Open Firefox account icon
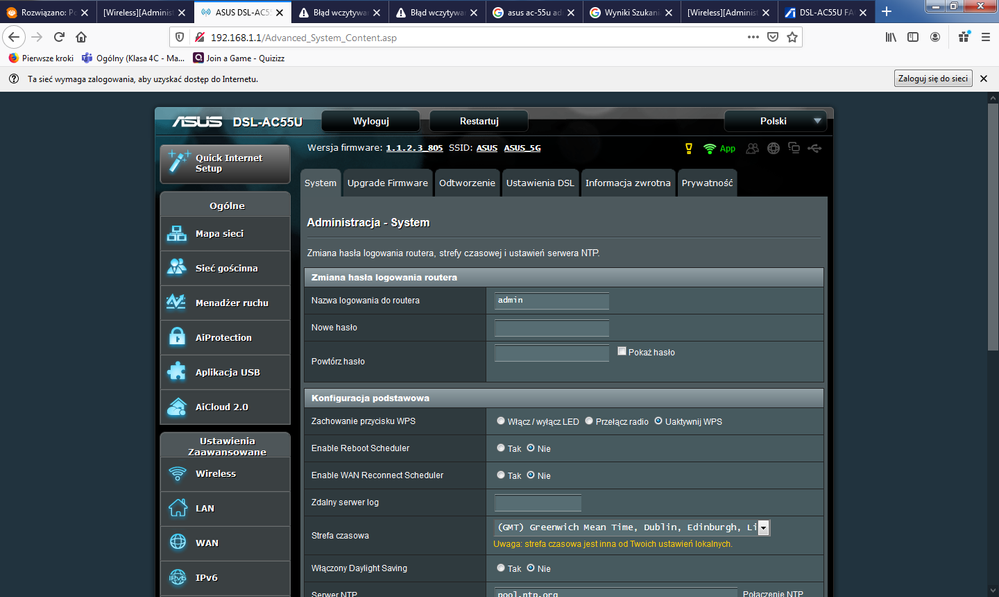Image resolution: width=999 pixels, height=597 pixels. (x=935, y=37)
